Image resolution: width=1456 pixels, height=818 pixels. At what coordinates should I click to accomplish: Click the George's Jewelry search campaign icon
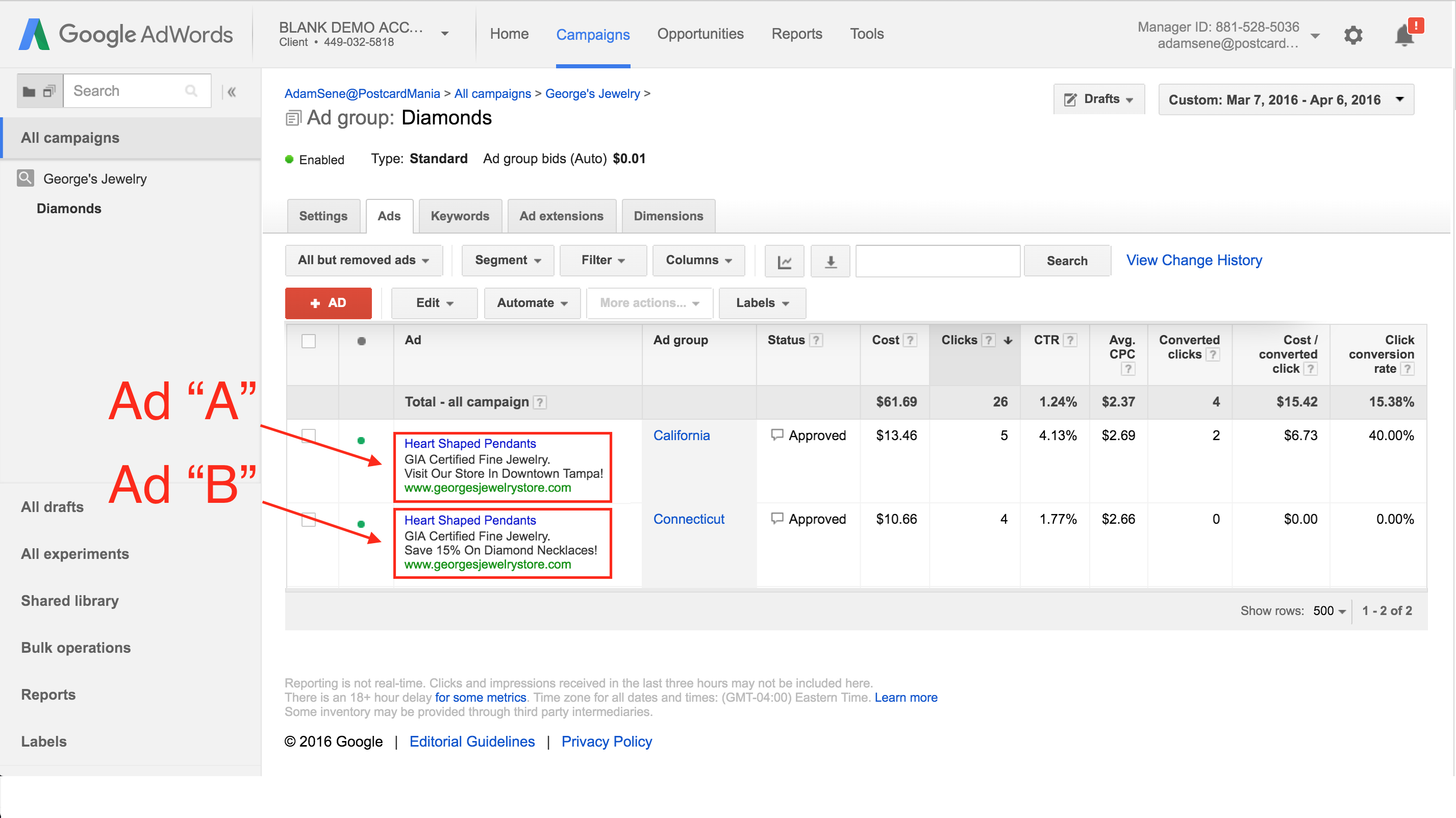[x=26, y=178]
